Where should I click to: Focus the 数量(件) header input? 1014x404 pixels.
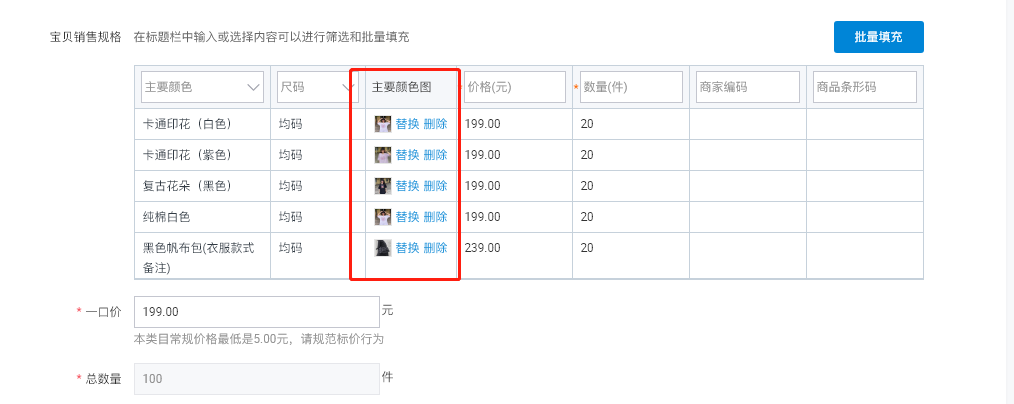[631, 87]
